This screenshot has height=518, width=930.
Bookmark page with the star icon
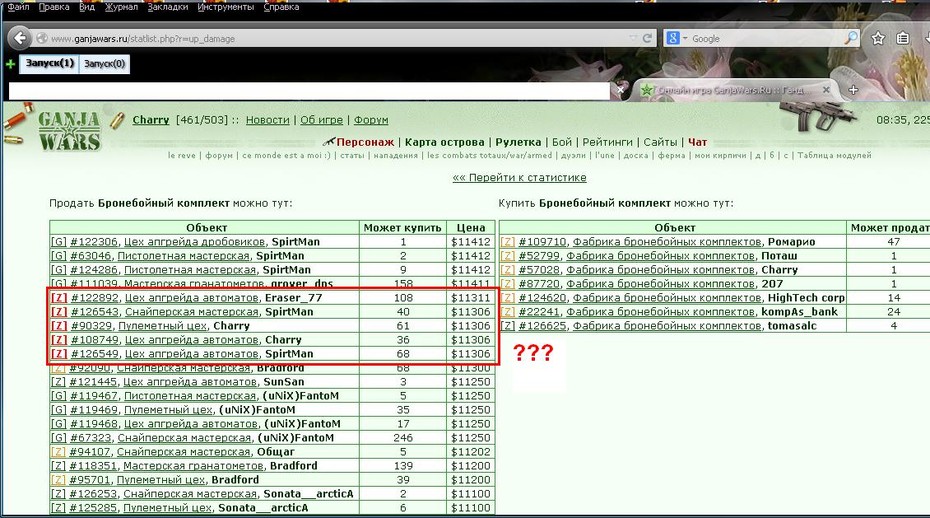(x=878, y=39)
